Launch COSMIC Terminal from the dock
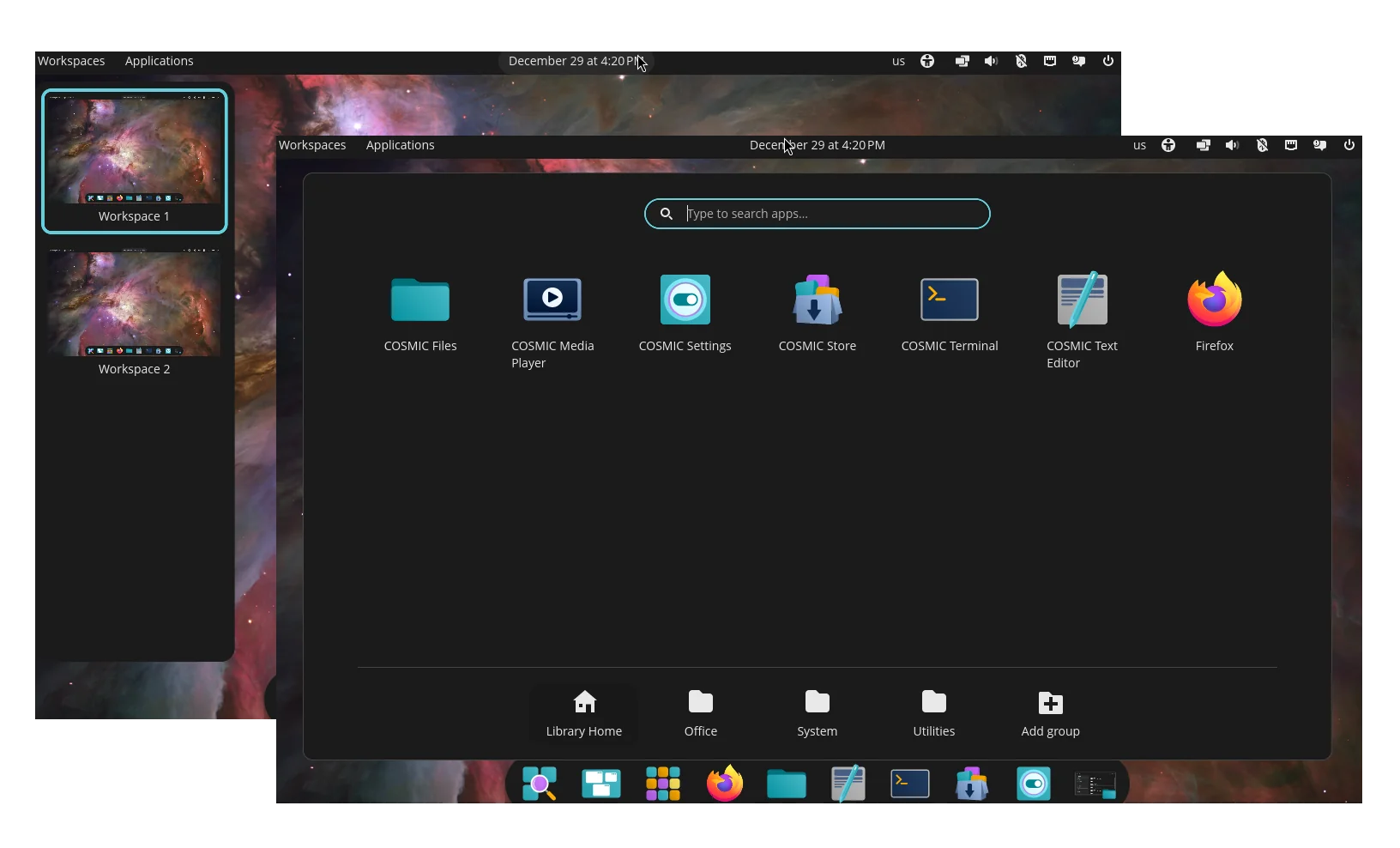1400x848 pixels. point(910,784)
